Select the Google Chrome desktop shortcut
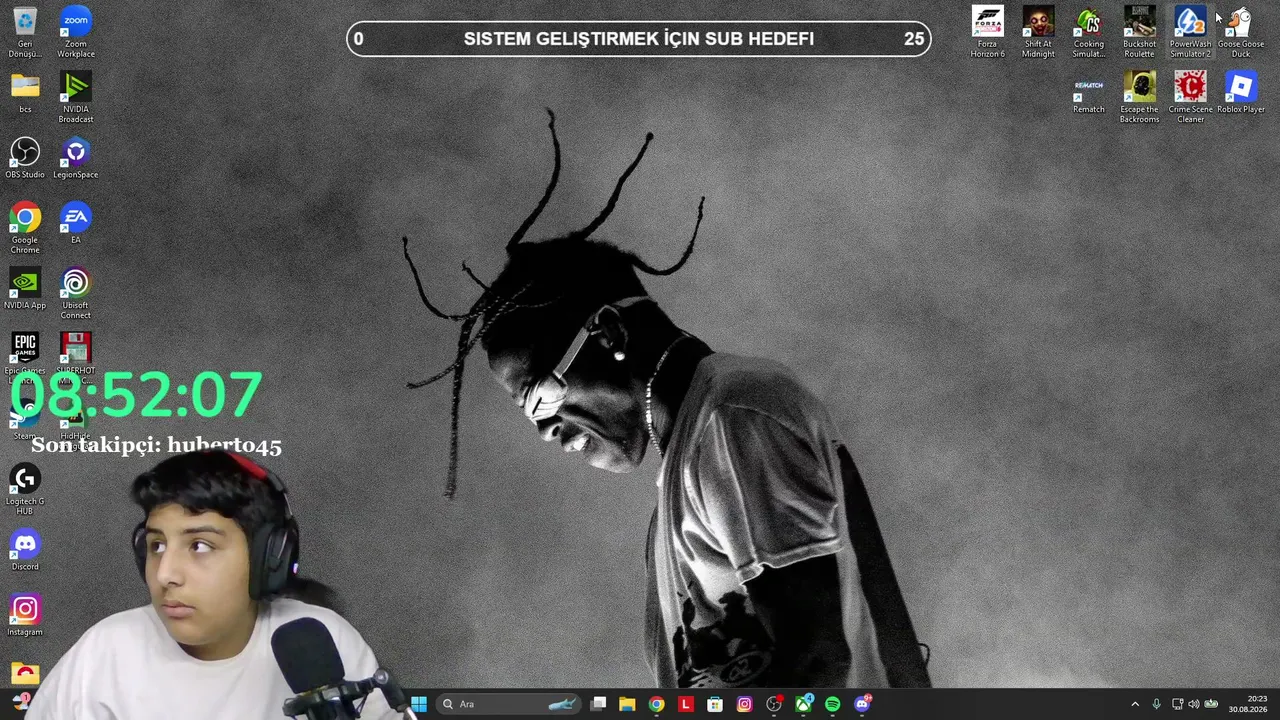The image size is (1280, 720). coord(25,228)
